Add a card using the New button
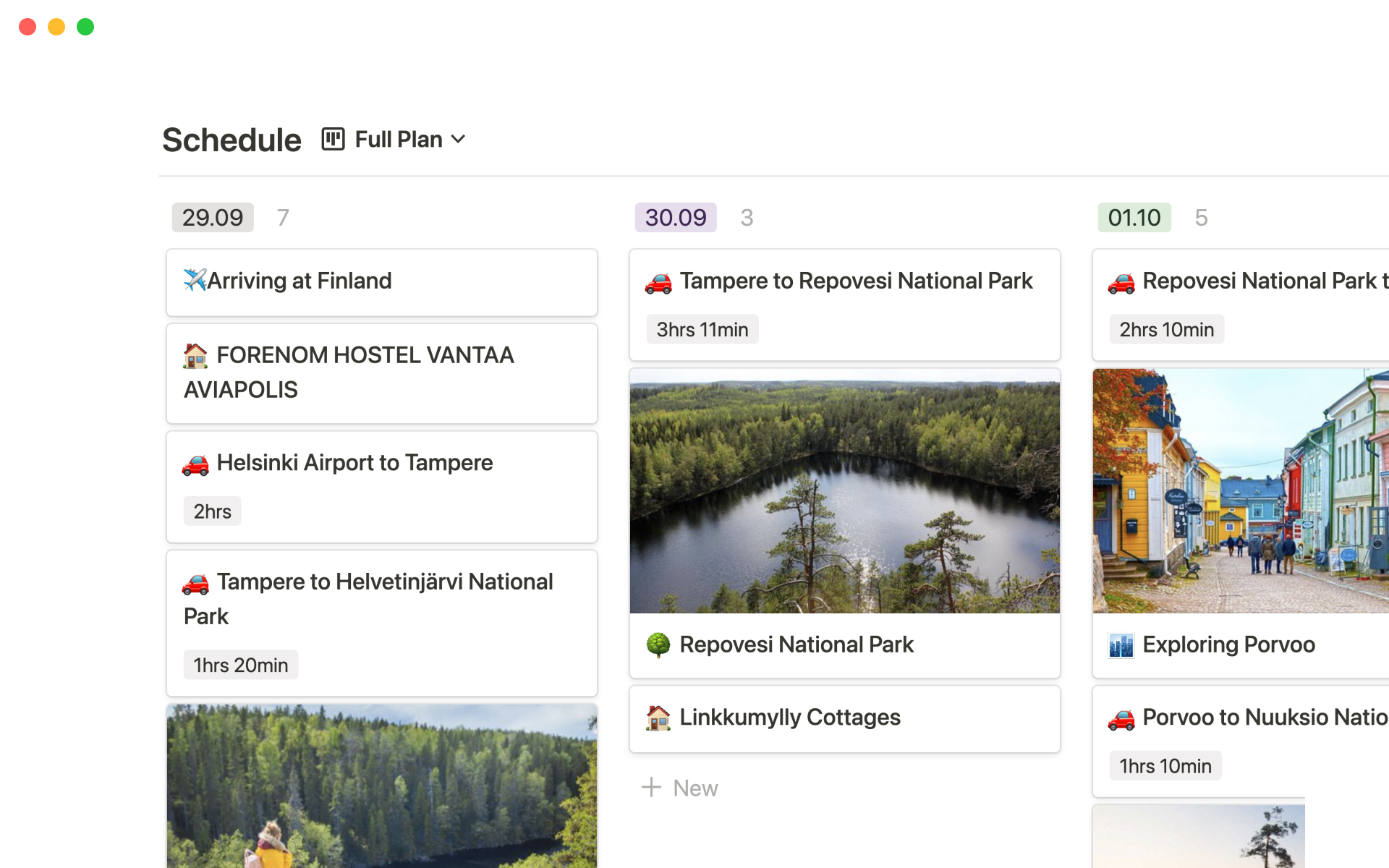The image size is (1389, 868). (x=679, y=787)
